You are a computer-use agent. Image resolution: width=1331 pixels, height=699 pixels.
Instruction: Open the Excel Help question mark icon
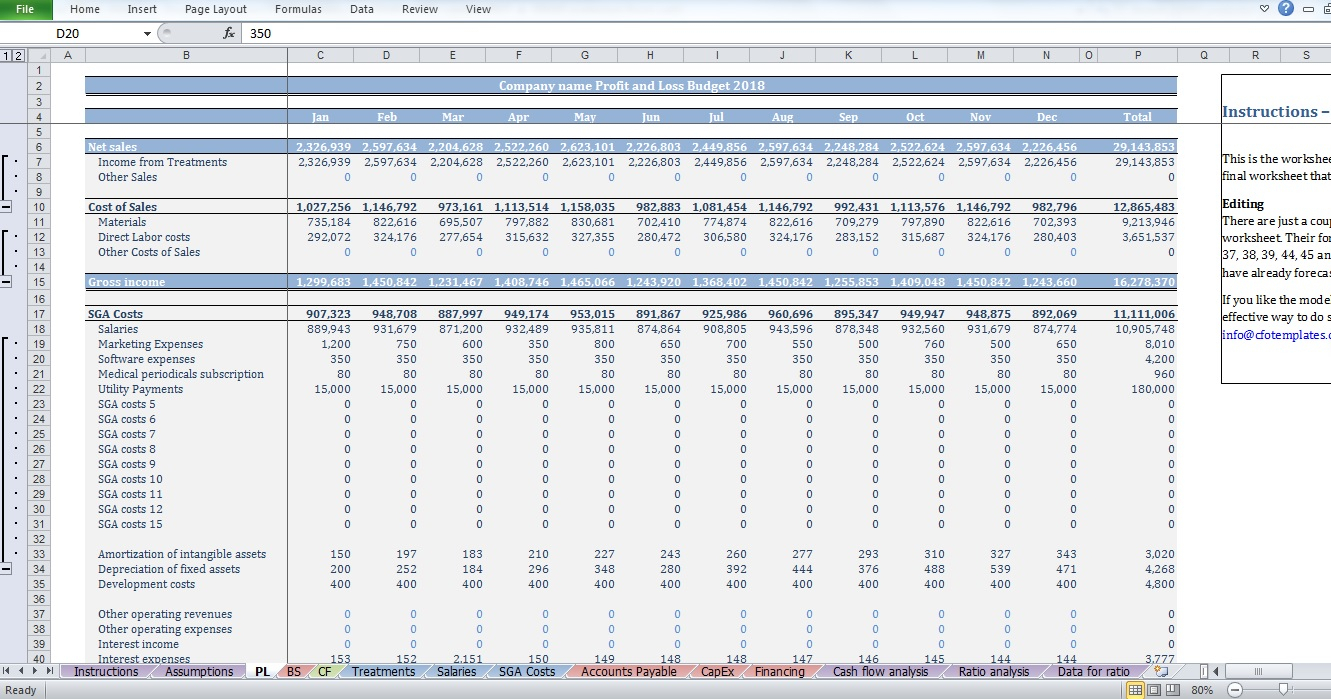[x=1286, y=9]
